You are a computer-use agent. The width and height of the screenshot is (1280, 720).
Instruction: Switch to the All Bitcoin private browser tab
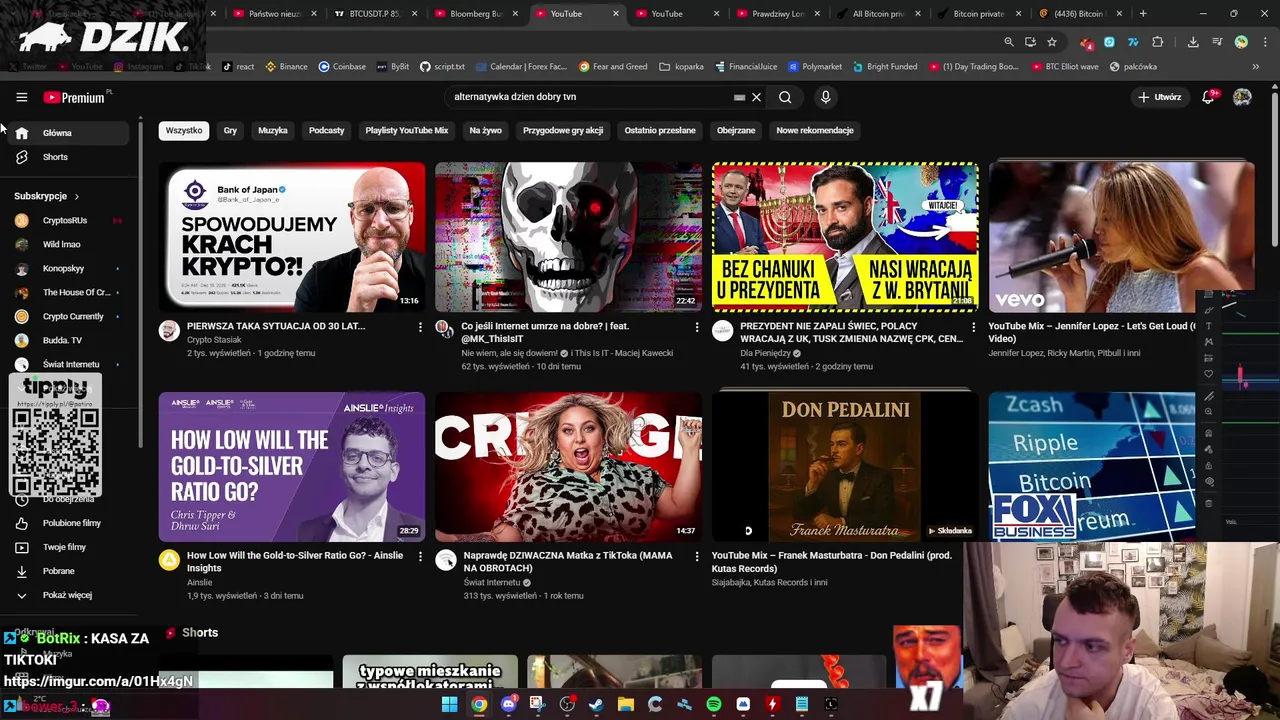point(877,14)
